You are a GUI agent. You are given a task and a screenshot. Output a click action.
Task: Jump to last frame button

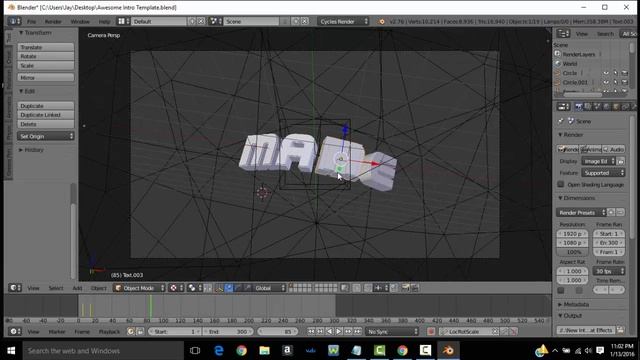click(x=358, y=331)
